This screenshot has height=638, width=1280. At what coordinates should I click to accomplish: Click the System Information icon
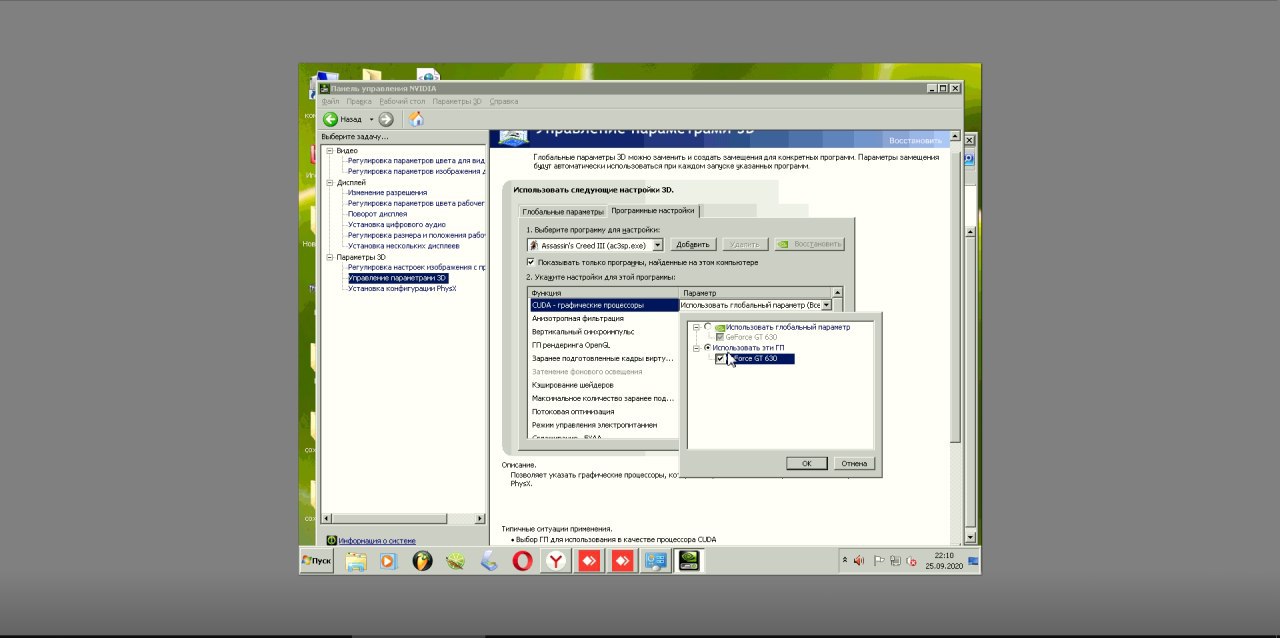(x=332, y=540)
